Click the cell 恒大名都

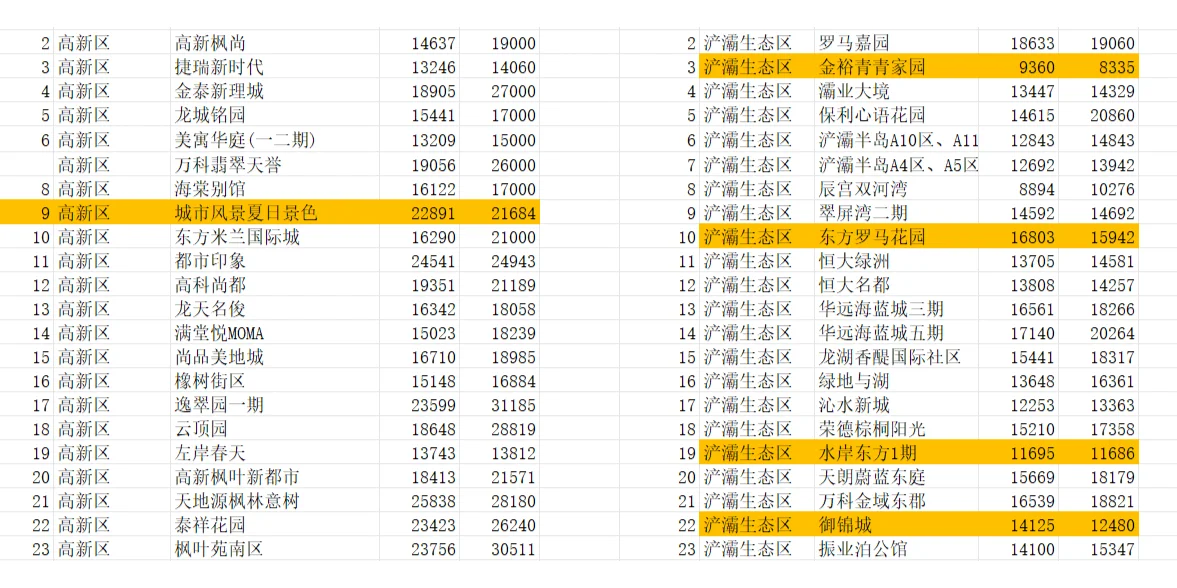click(896, 285)
